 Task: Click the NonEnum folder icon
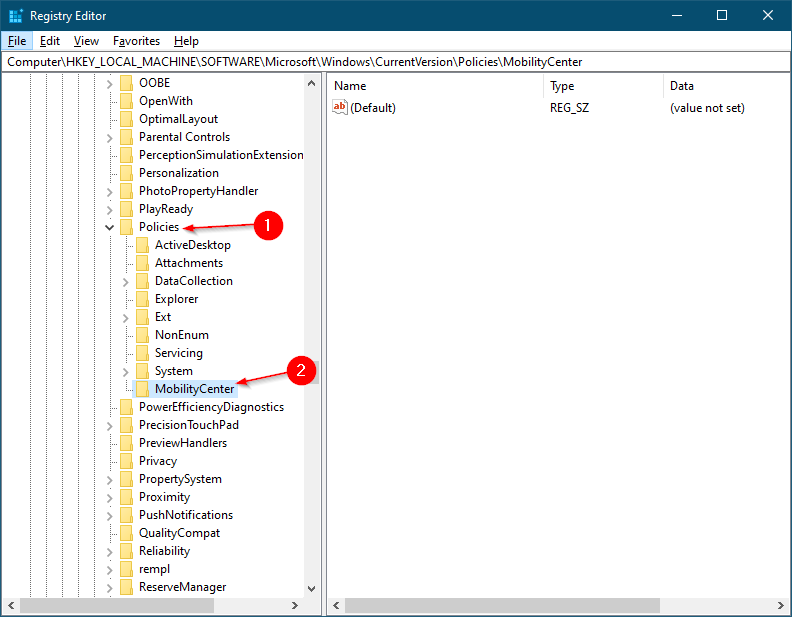tap(142, 335)
